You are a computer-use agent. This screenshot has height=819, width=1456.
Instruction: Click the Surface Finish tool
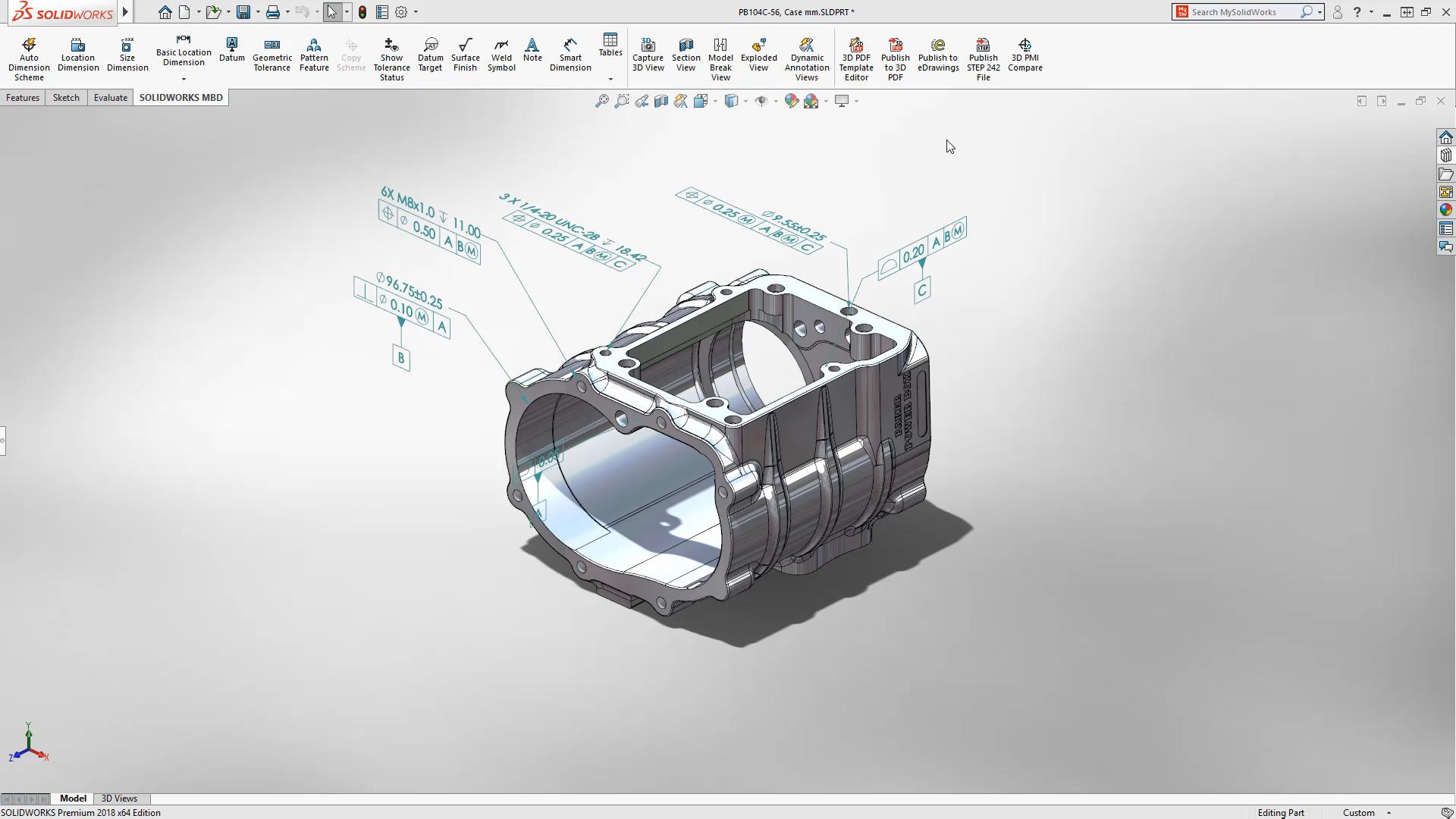coord(465,55)
